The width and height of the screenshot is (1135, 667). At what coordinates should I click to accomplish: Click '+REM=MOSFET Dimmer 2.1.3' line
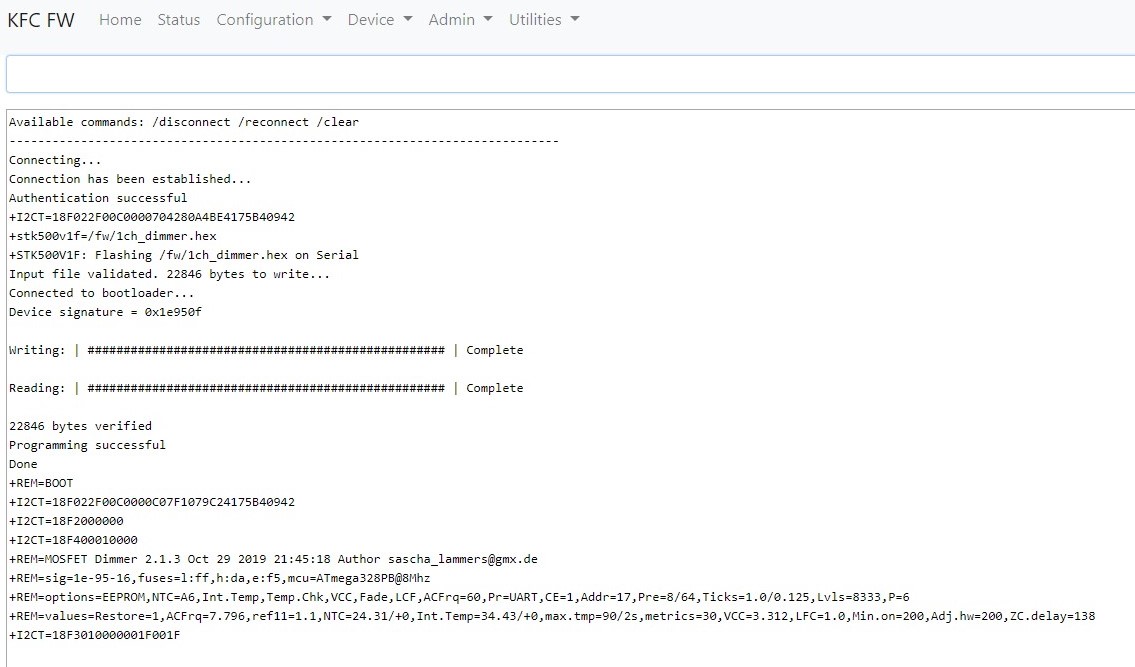(x=274, y=559)
